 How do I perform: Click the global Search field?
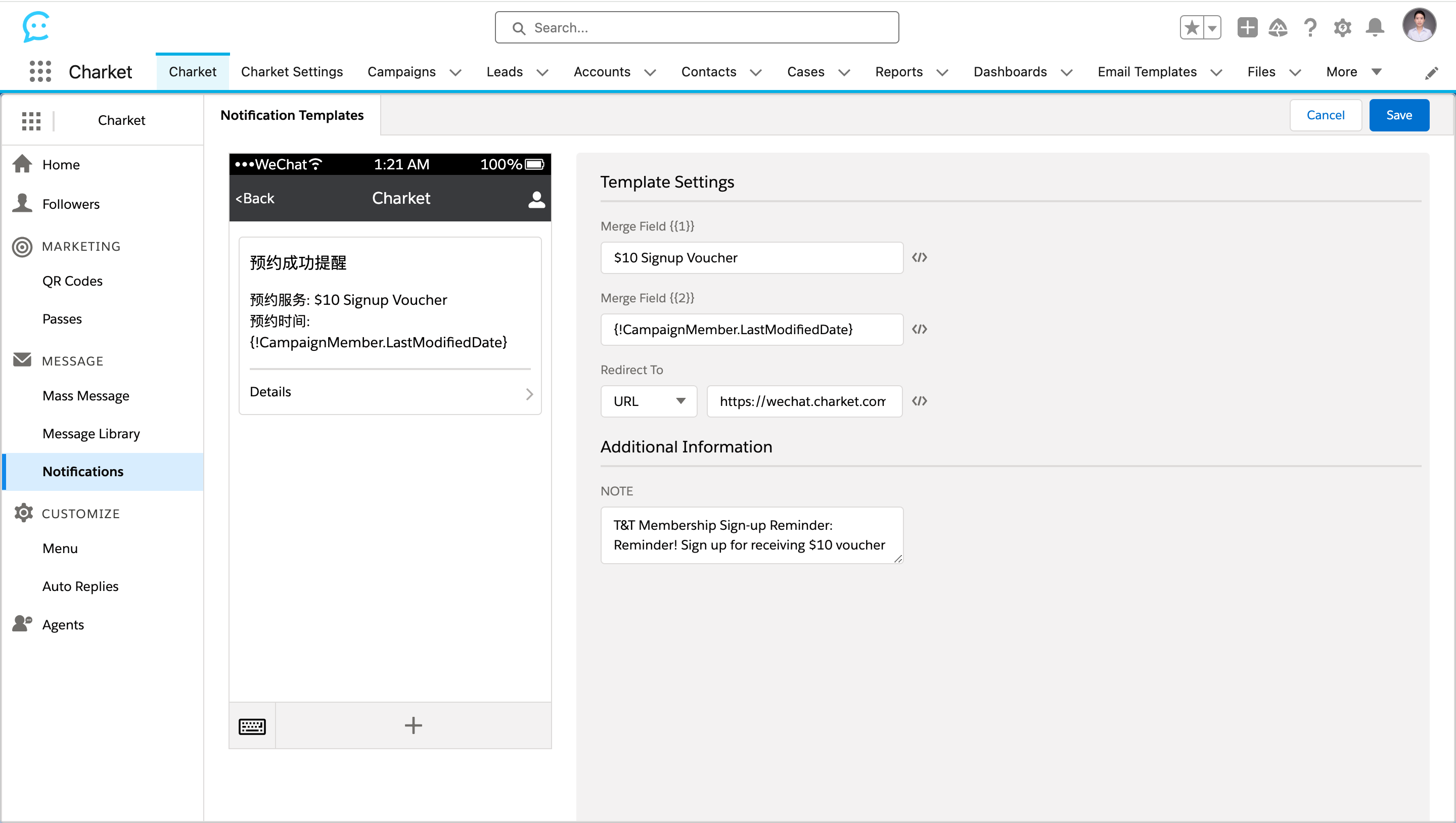coord(696,27)
